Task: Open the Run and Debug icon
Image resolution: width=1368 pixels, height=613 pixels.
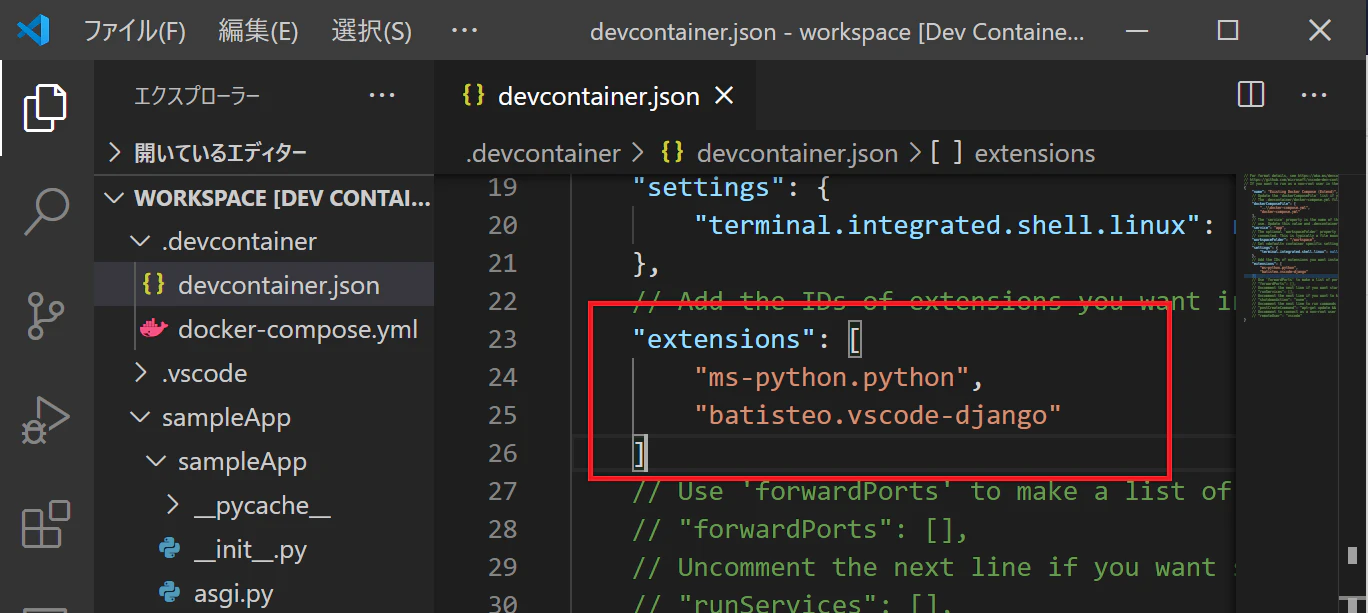Action: tap(46, 420)
